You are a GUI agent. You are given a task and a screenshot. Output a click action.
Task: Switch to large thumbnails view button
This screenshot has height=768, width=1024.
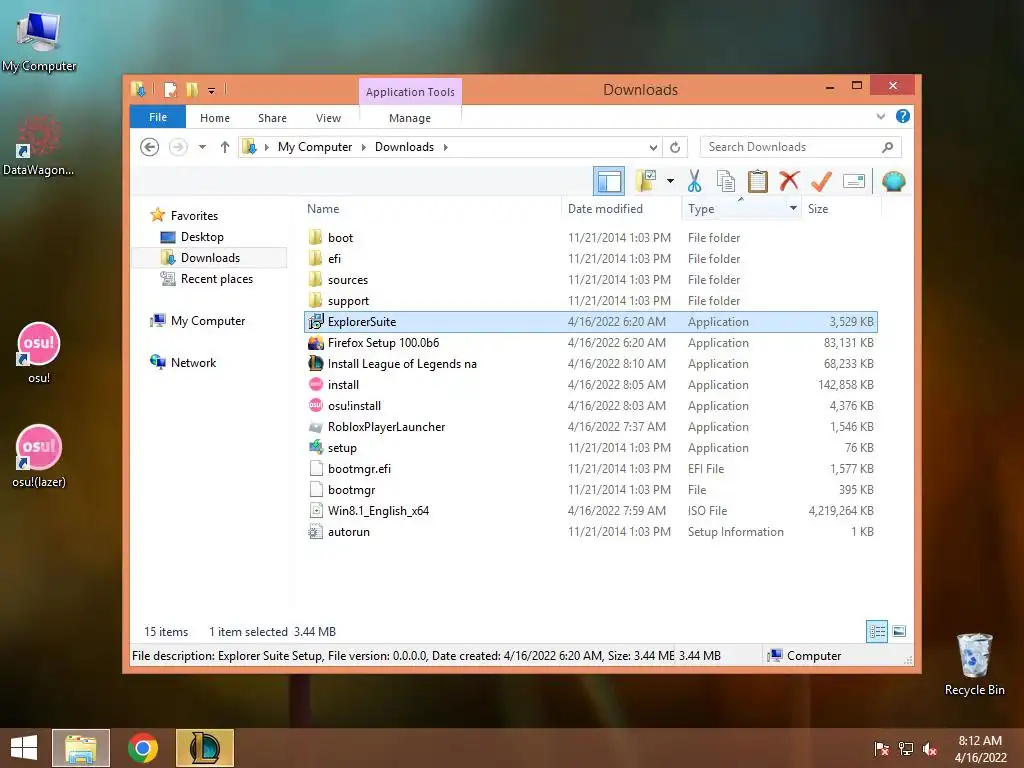[x=899, y=631]
